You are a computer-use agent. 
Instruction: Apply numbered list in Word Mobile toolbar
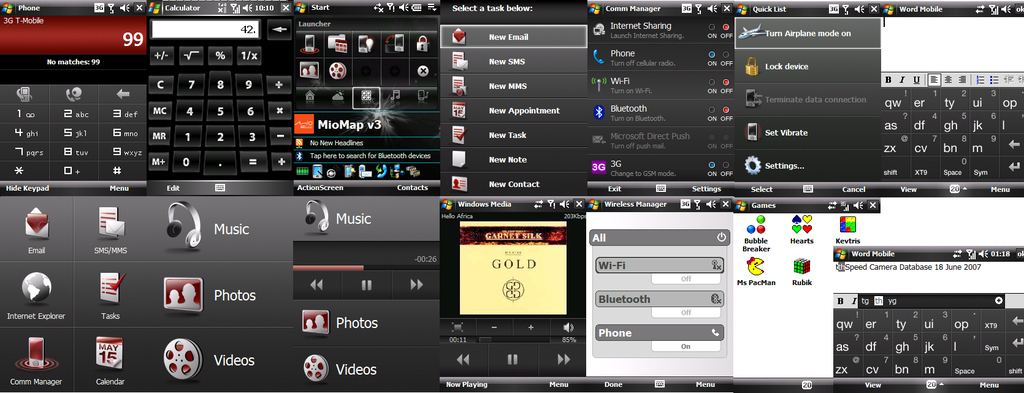pyautogui.click(x=981, y=80)
